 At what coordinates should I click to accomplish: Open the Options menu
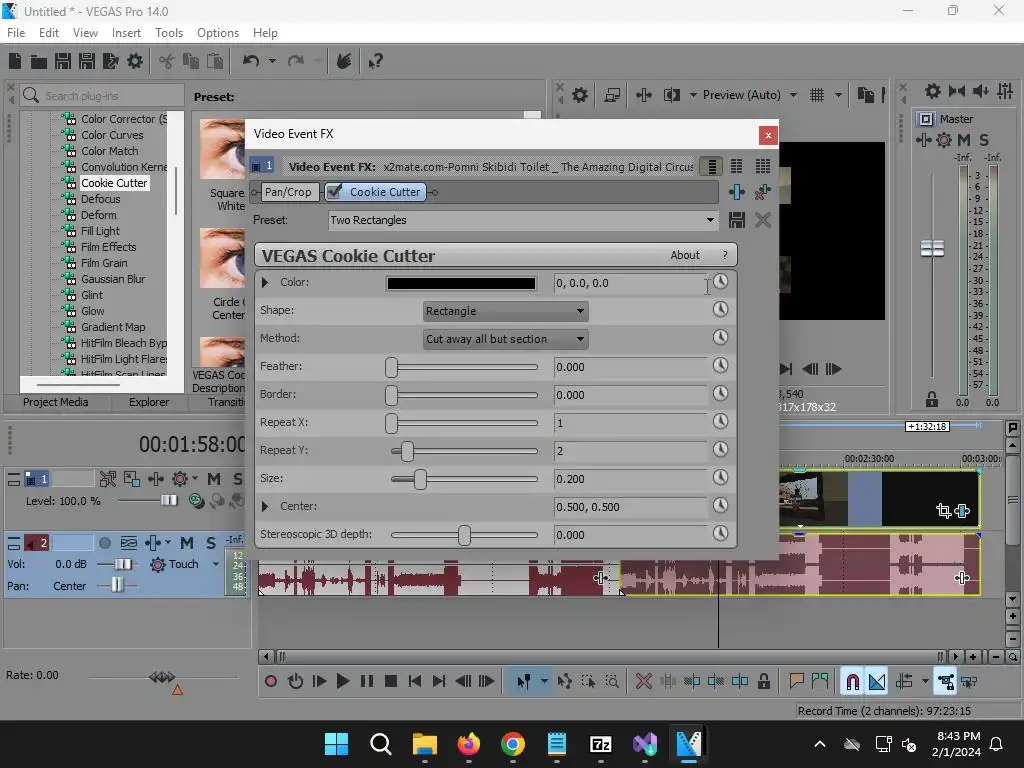(217, 33)
